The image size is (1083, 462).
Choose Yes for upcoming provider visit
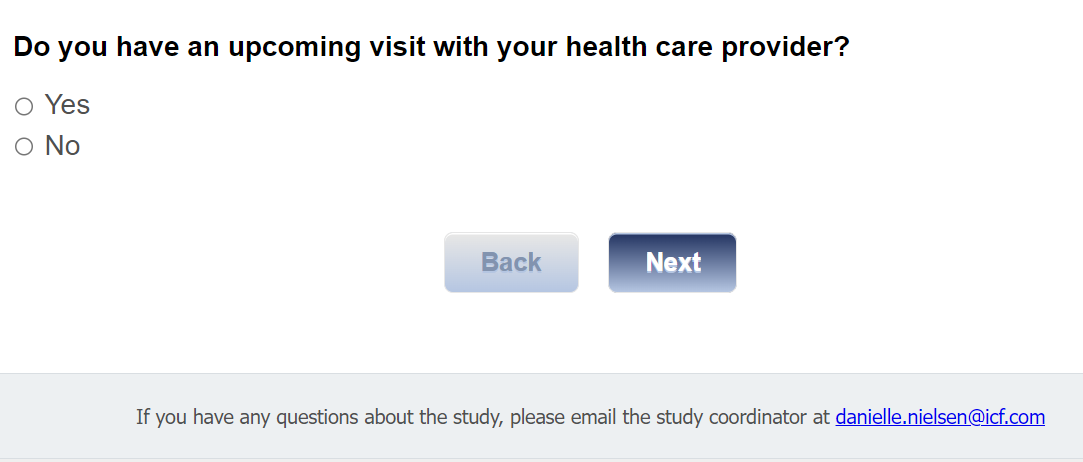(x=24, y=106)
